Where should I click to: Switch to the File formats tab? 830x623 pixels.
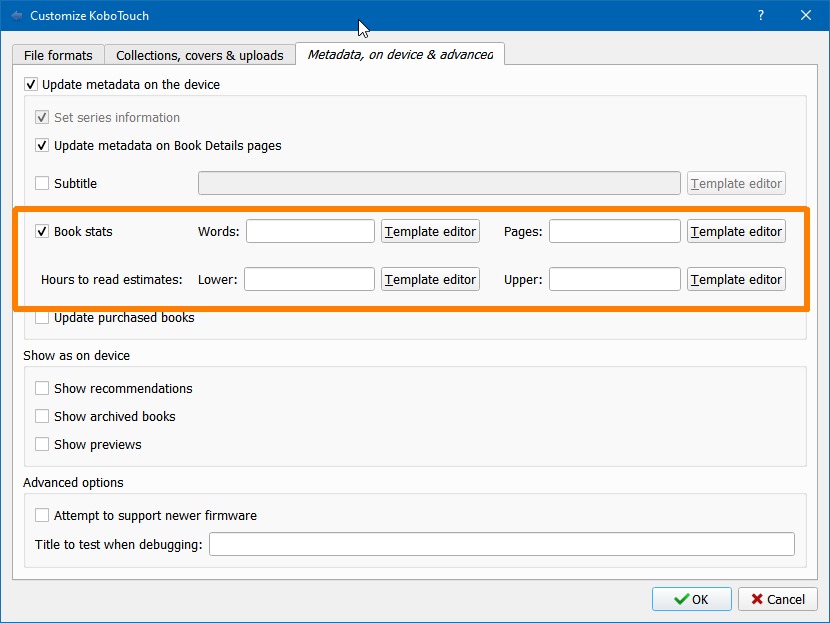58,55
